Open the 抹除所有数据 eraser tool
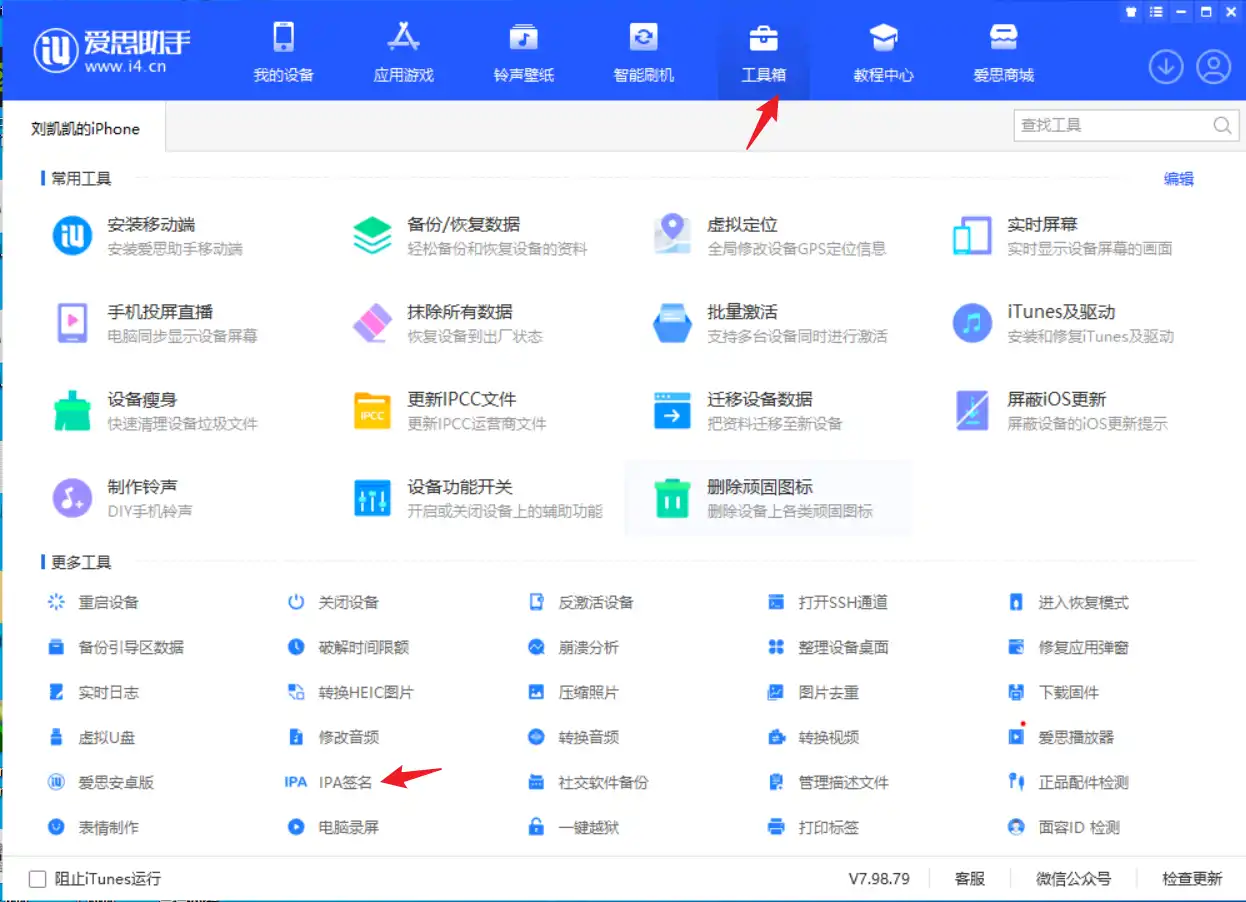The width and height of the screenshot is (1246, 902). pyautogui.click(x=373, y=323)
